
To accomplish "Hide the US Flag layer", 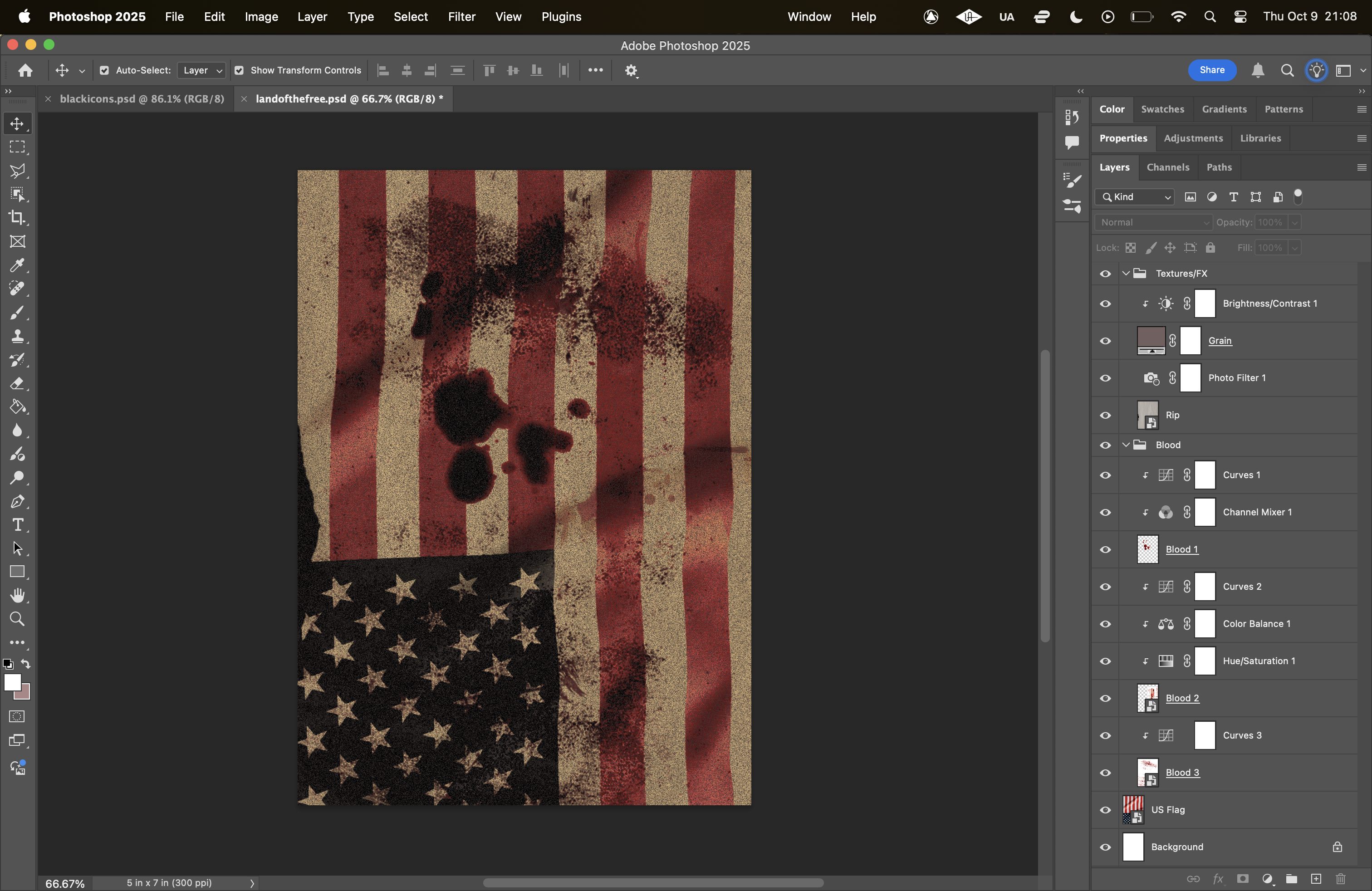I will click(x=1105, y=810).
